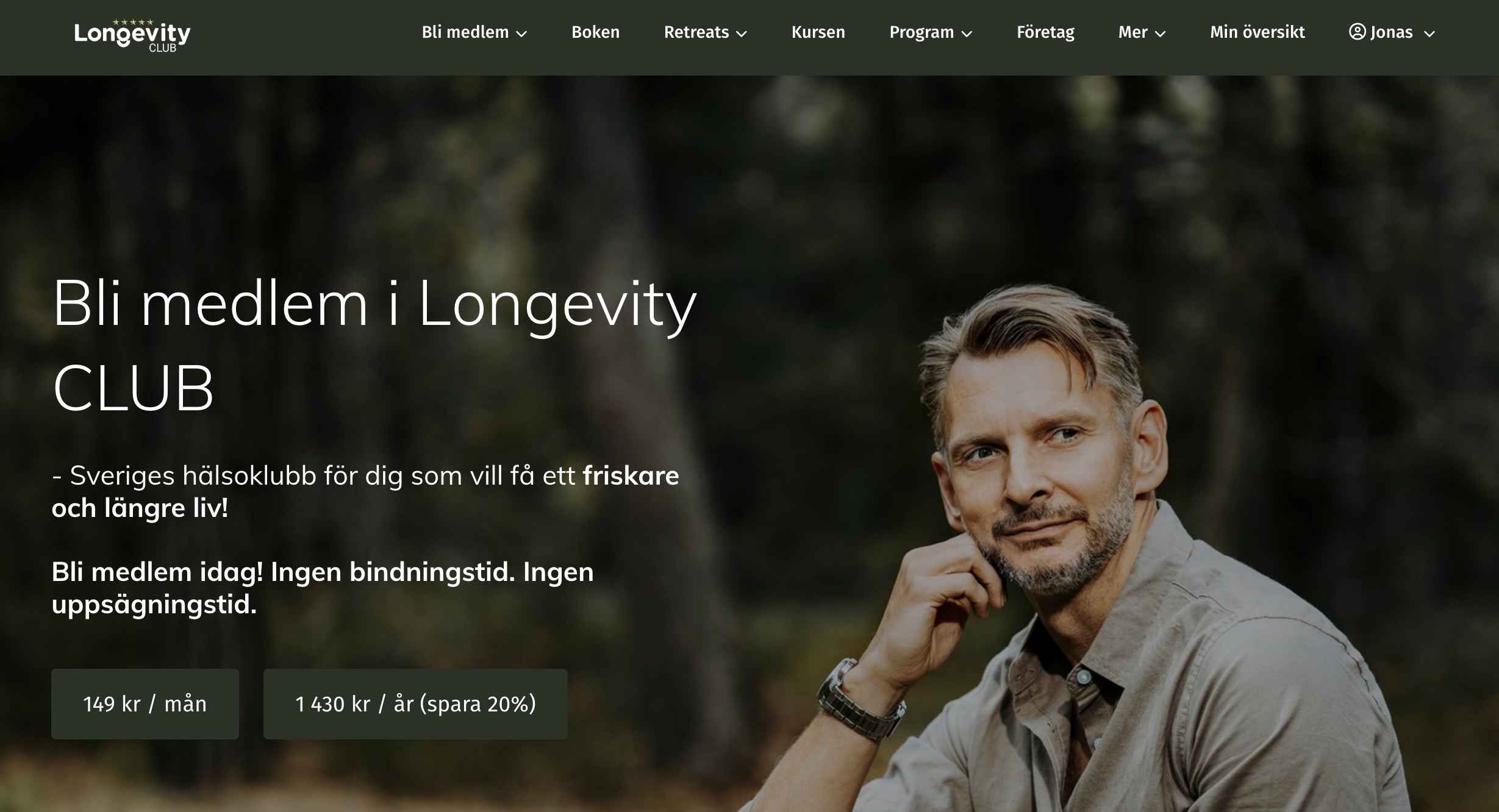The image size is (1499, 812).
Task: Click the Bli medlem i Longevity CLUB heading
Action: click(x=374, y=345)
